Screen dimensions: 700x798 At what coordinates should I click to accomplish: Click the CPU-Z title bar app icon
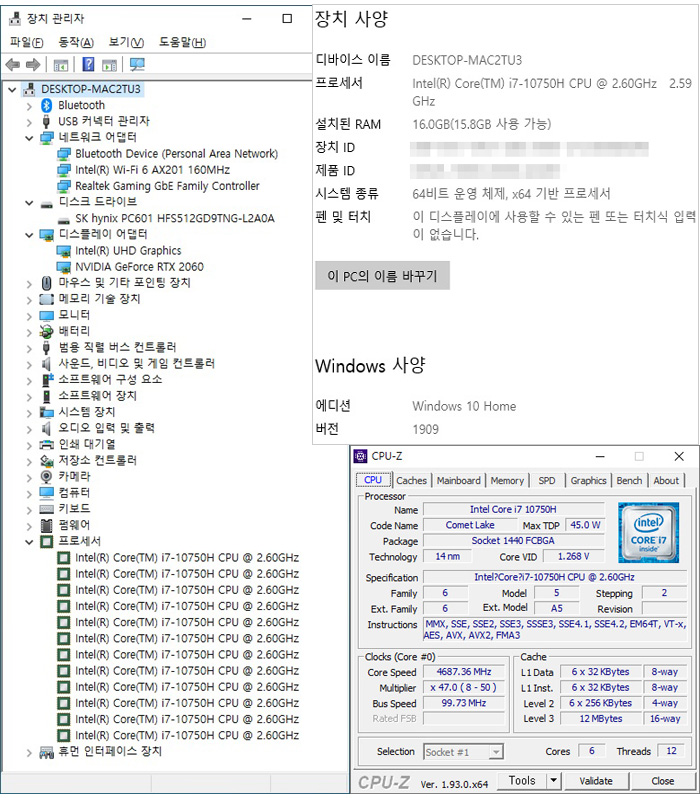pyautogui.click(x=360, y=457)
